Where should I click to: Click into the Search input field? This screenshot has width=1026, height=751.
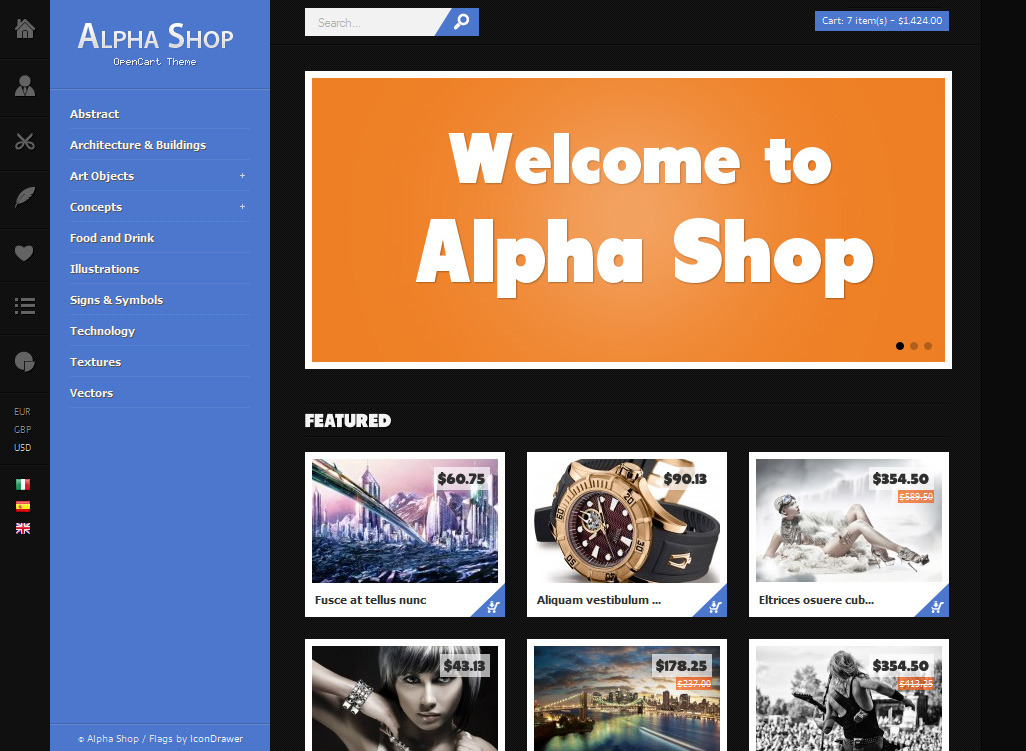(x=375, y=22)
